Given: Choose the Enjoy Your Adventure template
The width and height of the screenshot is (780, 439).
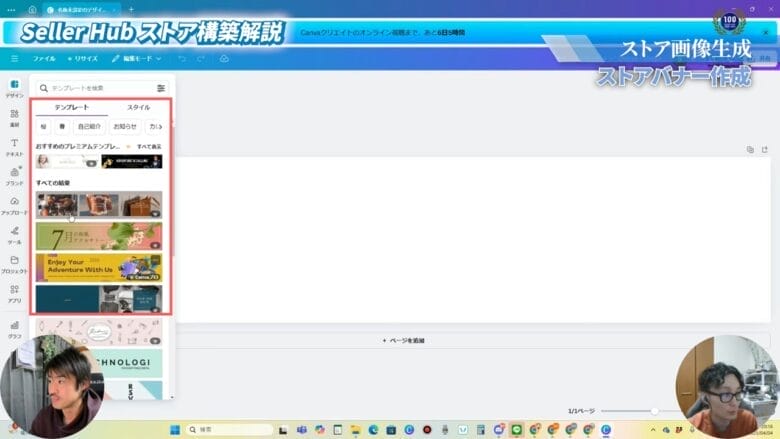Looking at the screenshot, I should click(x=99, y=267).
